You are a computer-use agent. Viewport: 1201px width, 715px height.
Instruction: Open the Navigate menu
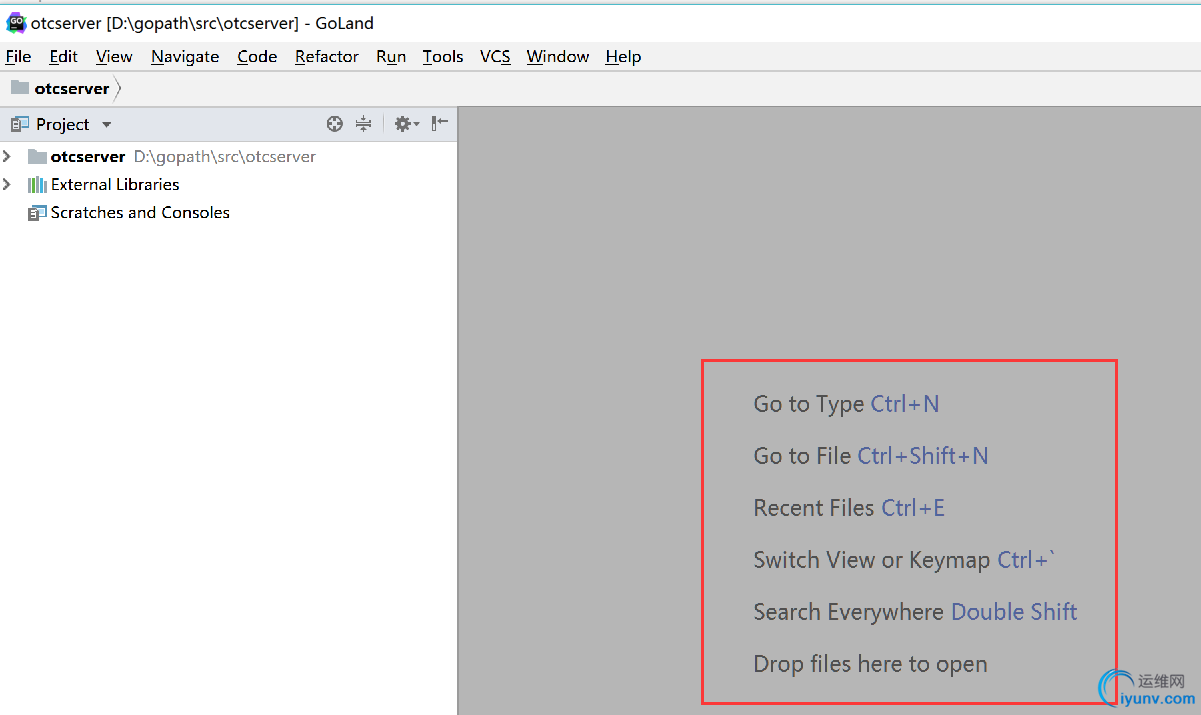[185, 56]
